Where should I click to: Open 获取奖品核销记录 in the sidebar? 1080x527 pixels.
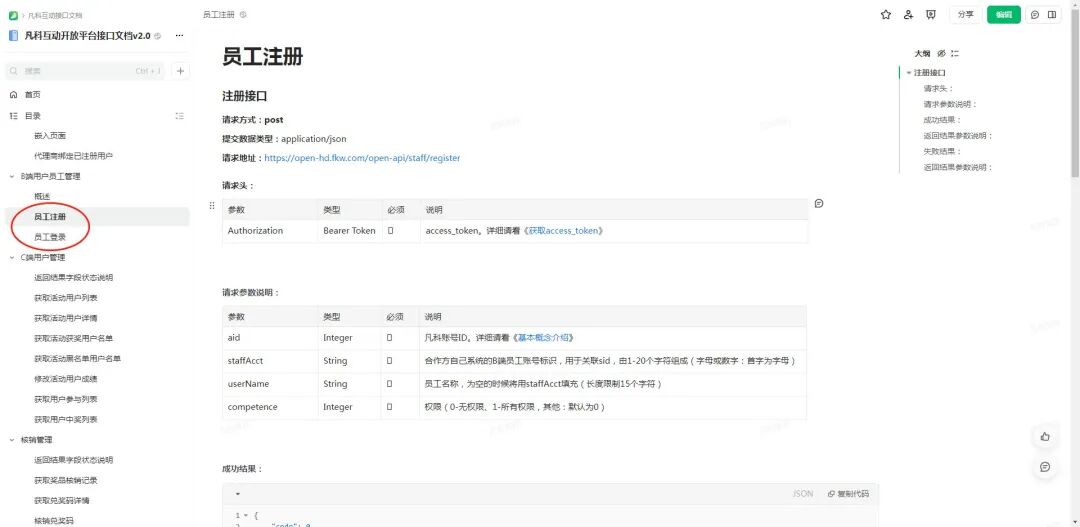[65, 479]
